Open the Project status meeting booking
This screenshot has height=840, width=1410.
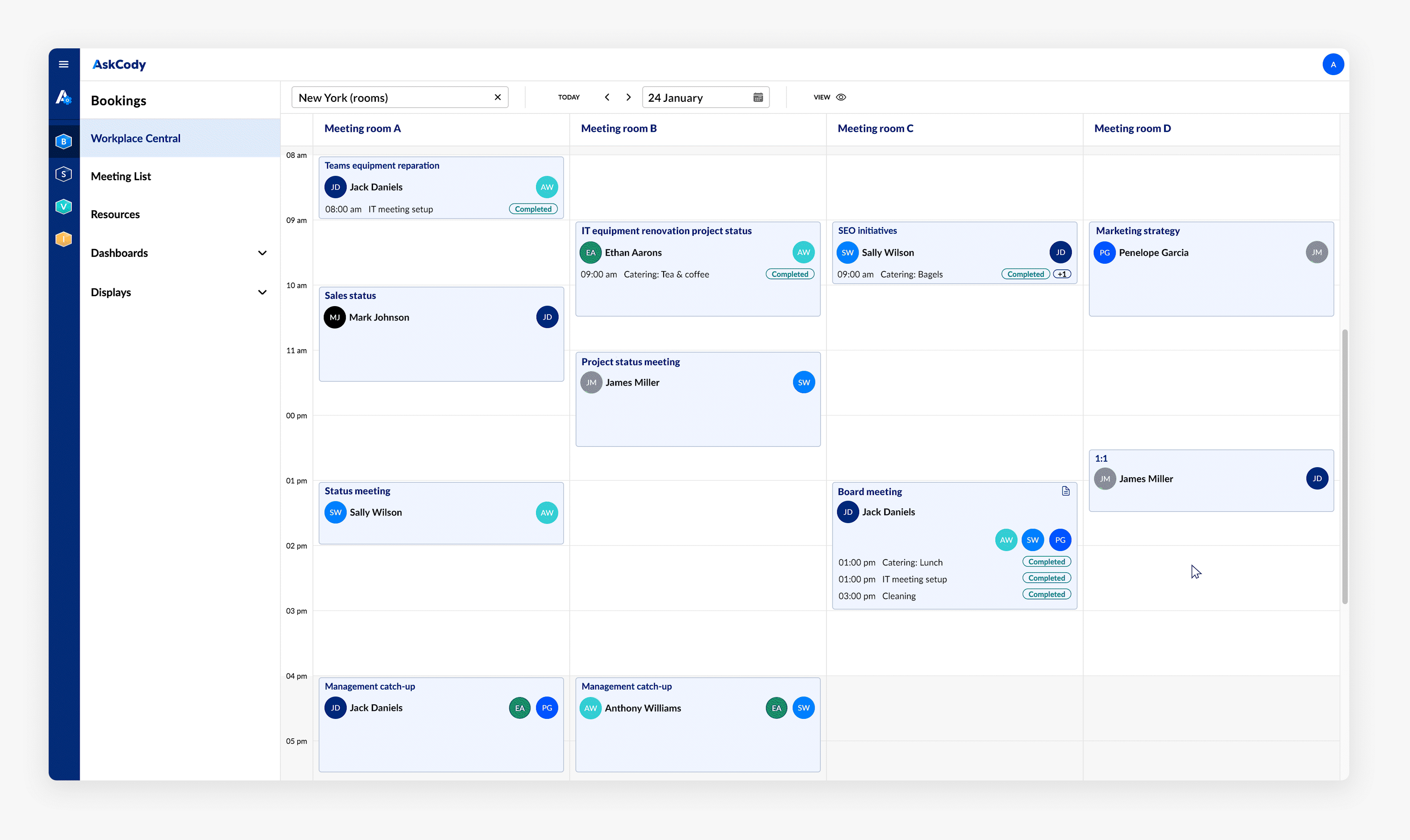pos(698,399)
